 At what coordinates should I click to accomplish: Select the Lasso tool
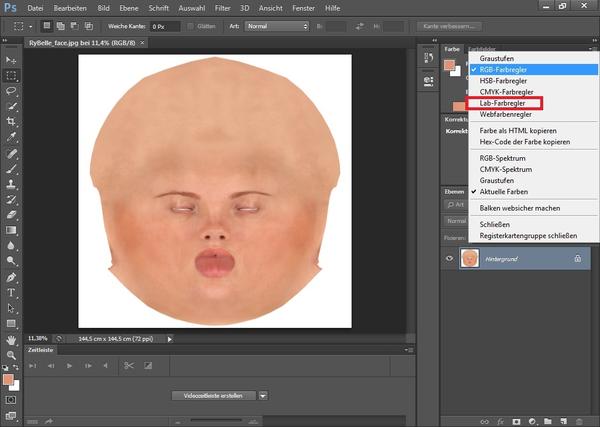[11, 90]
